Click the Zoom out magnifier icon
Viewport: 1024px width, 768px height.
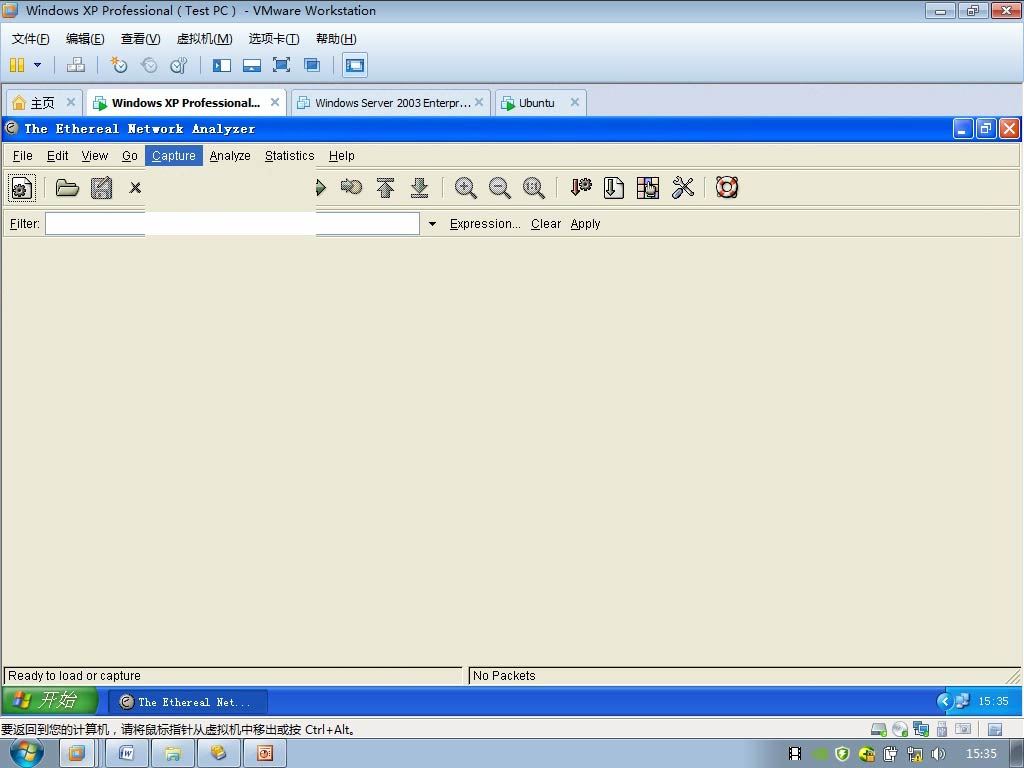pos(500,188)
